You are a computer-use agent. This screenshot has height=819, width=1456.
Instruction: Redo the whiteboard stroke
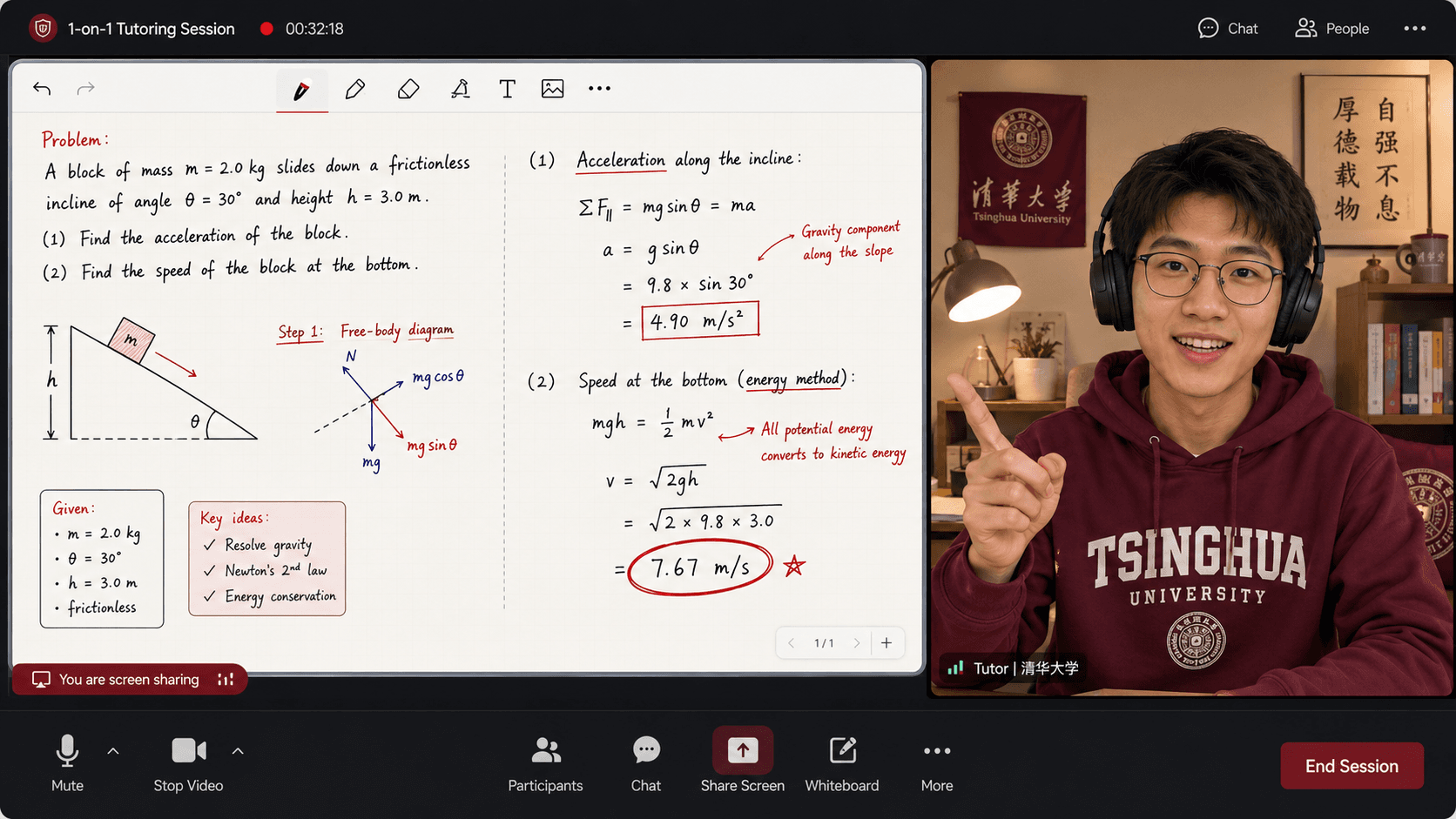tap(85, 88)
